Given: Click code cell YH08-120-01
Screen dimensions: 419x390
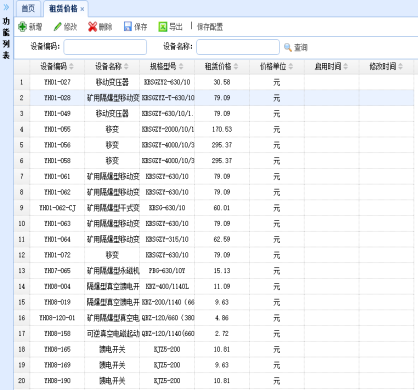Looking at the screenshot, I should 57,318.
